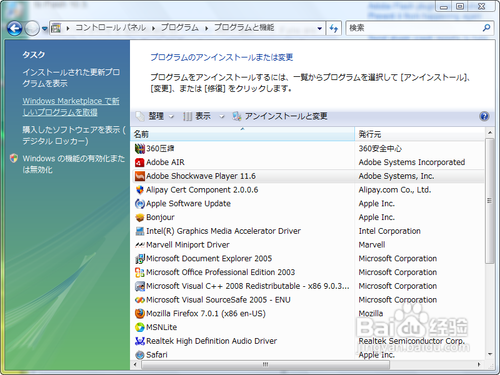Sort by the 名前 column header

click(x=242, y=134)
